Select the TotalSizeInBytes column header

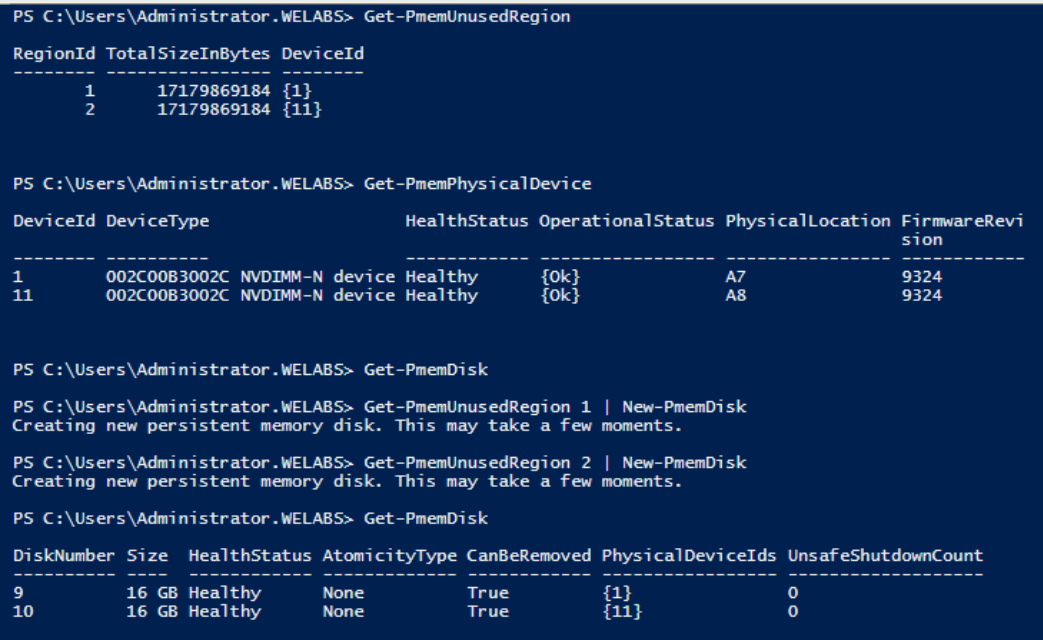pyautogui.click(x=189, y=53)
